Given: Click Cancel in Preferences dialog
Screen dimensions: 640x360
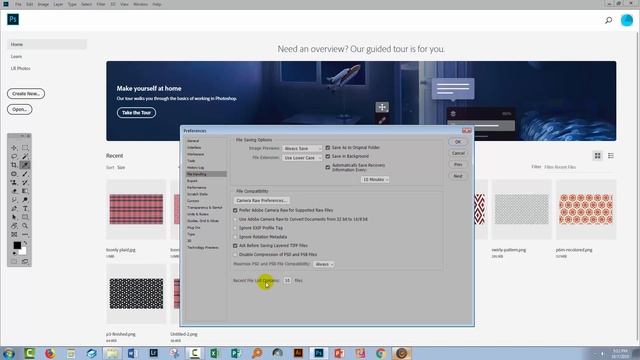Looking at the screenshot, I should [458, 153].
